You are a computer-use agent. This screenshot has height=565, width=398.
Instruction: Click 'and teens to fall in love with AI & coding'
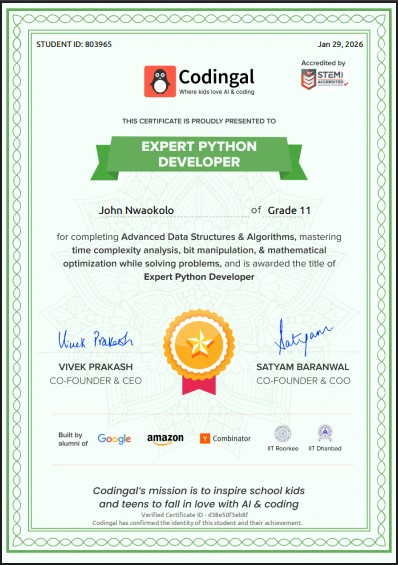tap(199, 504)
